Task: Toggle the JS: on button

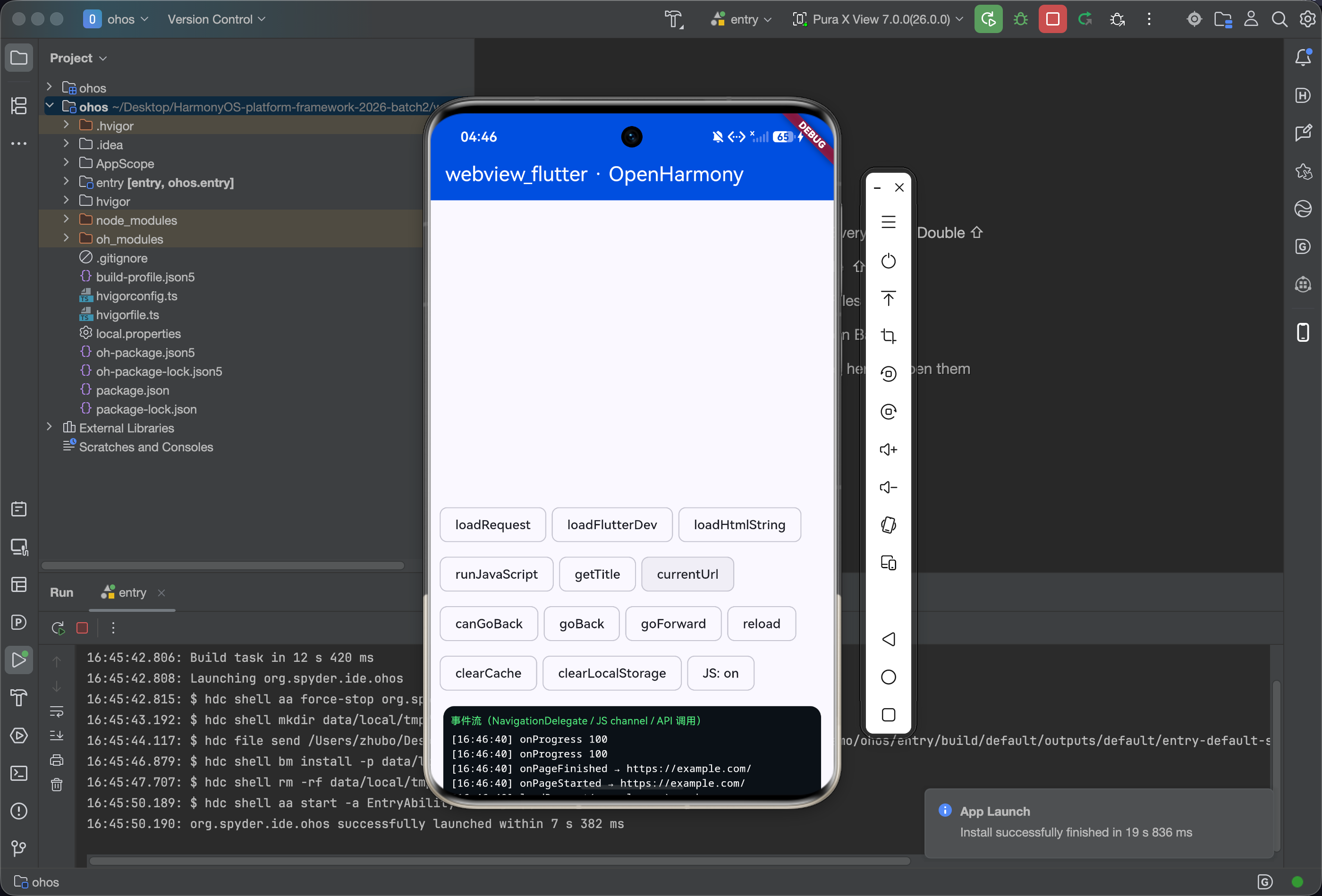Action: 720,674
